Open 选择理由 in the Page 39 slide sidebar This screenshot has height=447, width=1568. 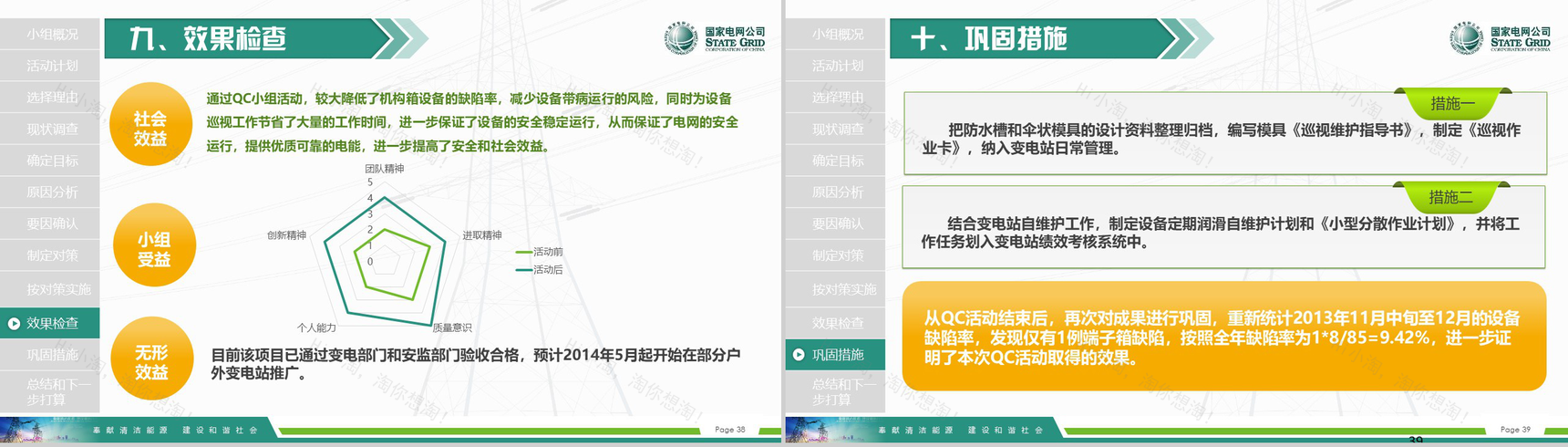pyautogui.click(x=835, y=98)
